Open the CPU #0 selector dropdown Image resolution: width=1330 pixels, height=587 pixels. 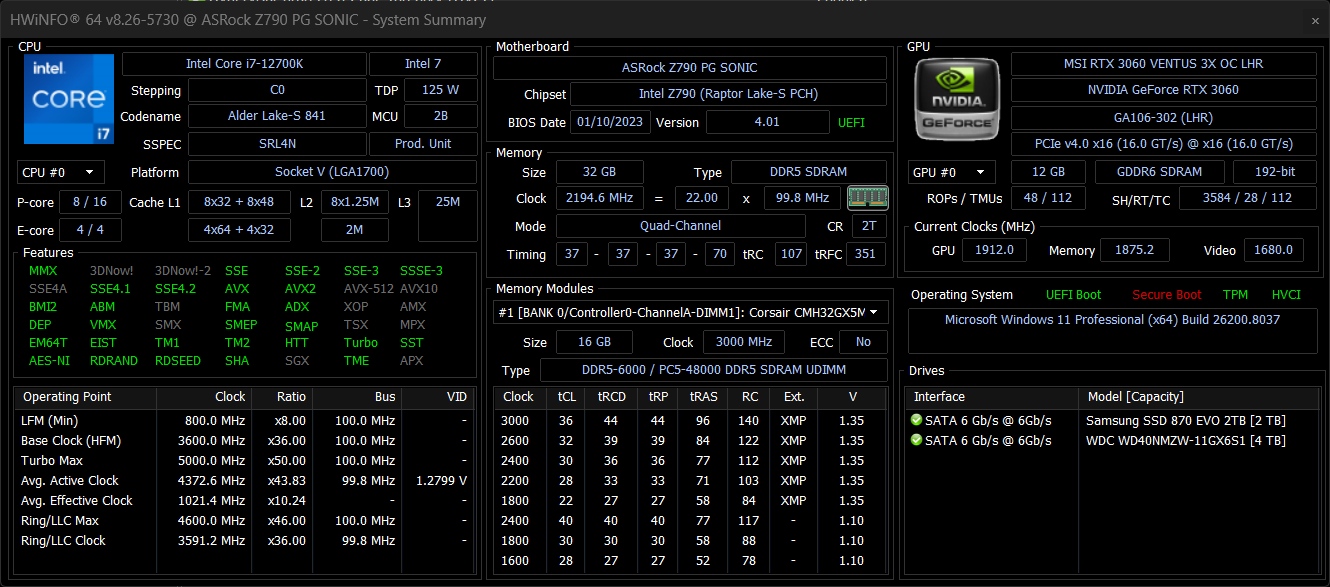click(61, 172)
